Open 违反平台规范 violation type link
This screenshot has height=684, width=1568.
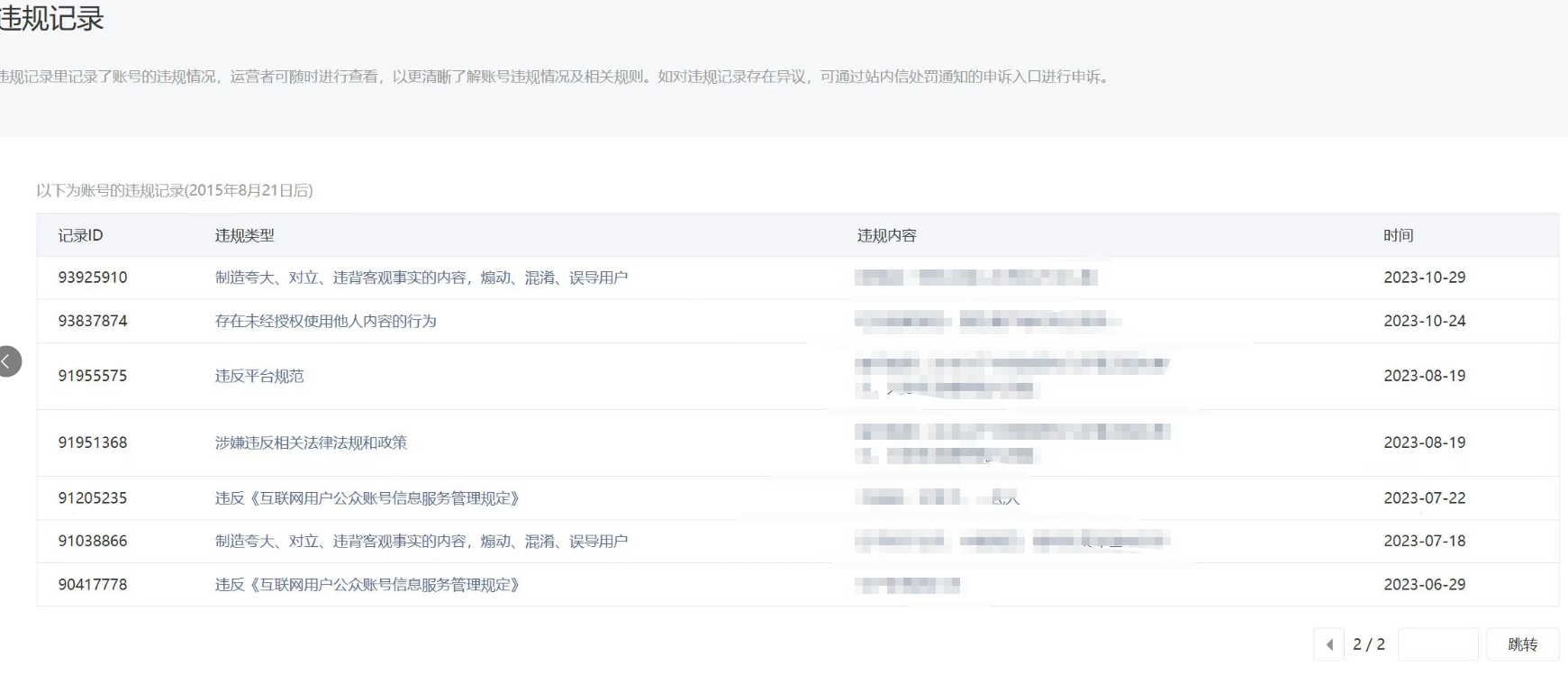click(259, 376)
